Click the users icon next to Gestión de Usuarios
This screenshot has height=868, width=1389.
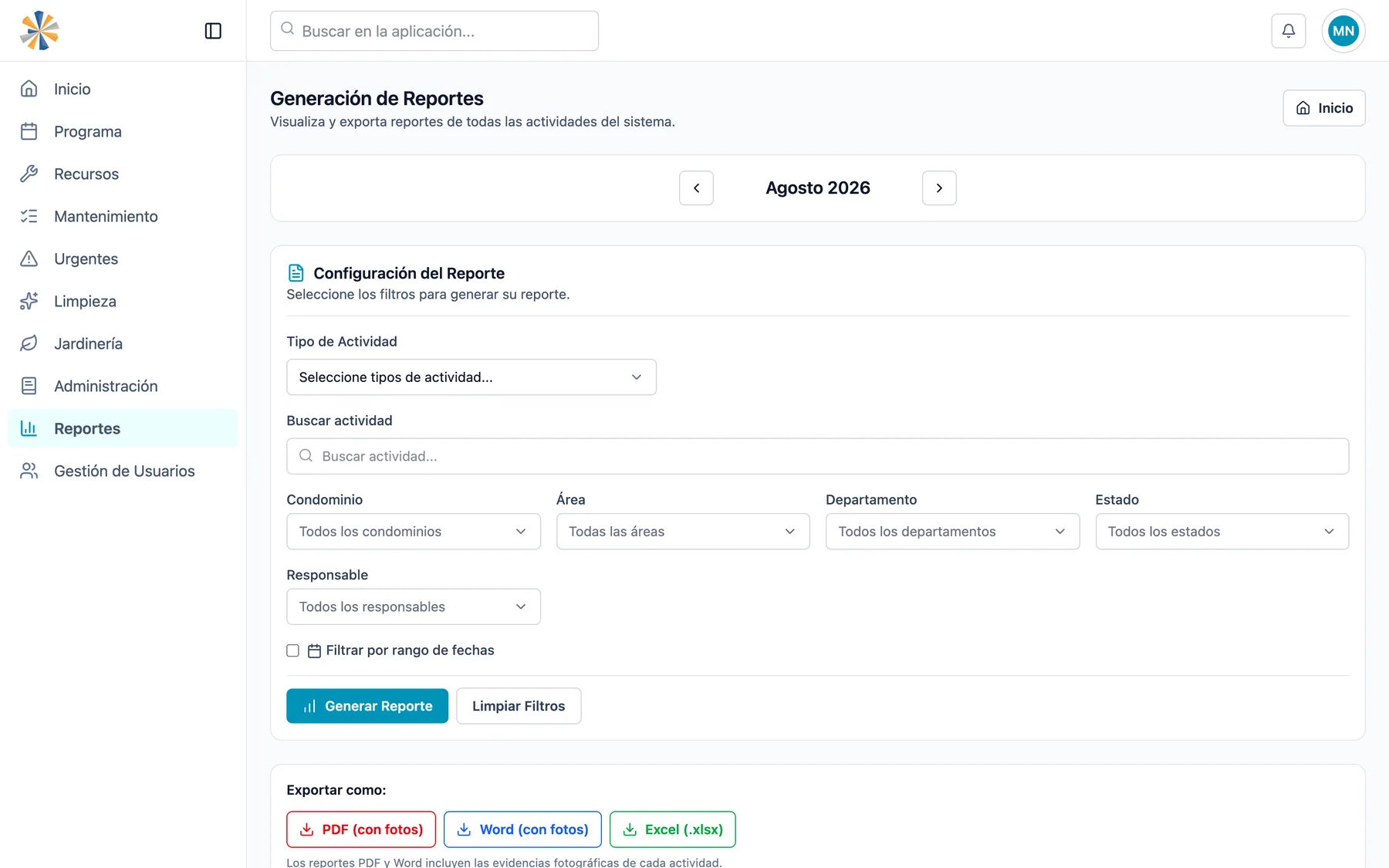(29, 471)
